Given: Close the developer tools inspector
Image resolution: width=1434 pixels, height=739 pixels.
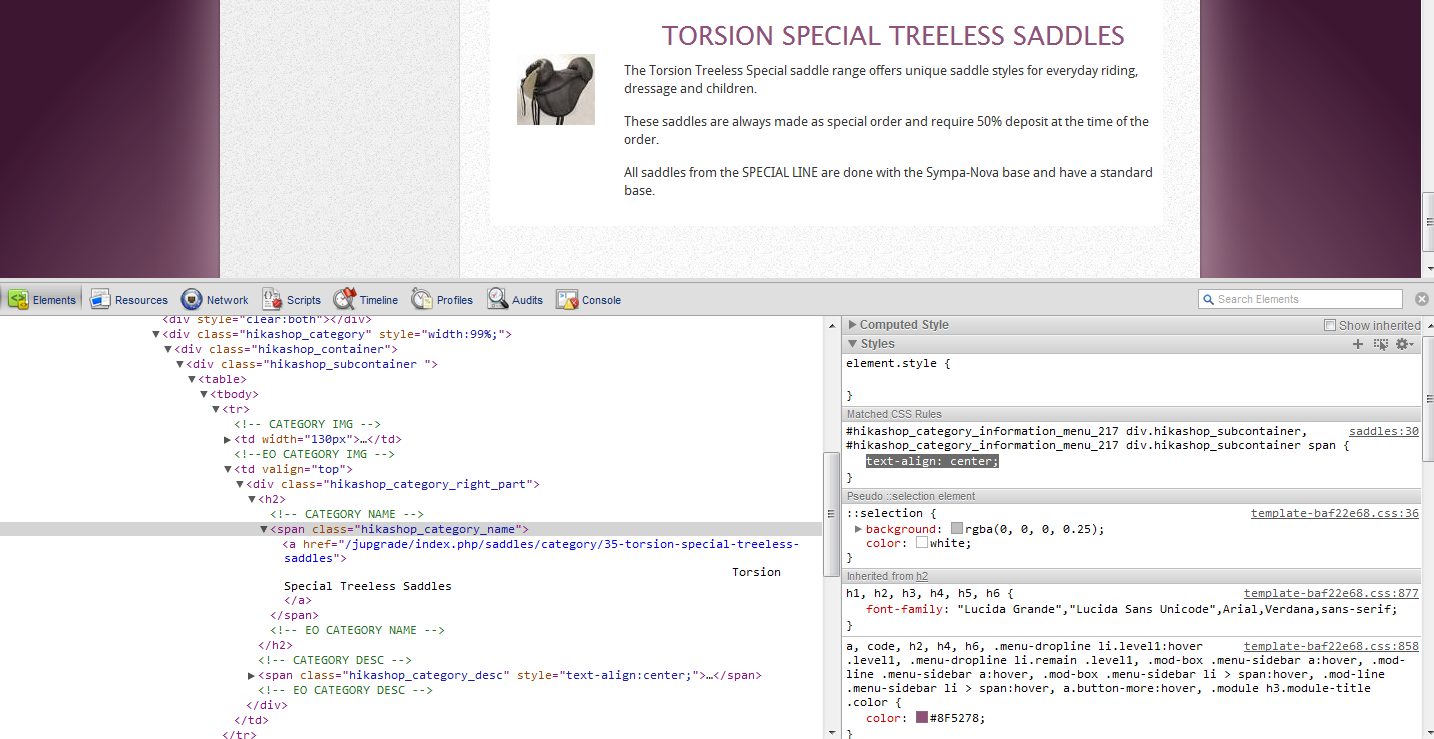Looking at the screenshot, I should pyautogui.click(x=1422, y=299).
